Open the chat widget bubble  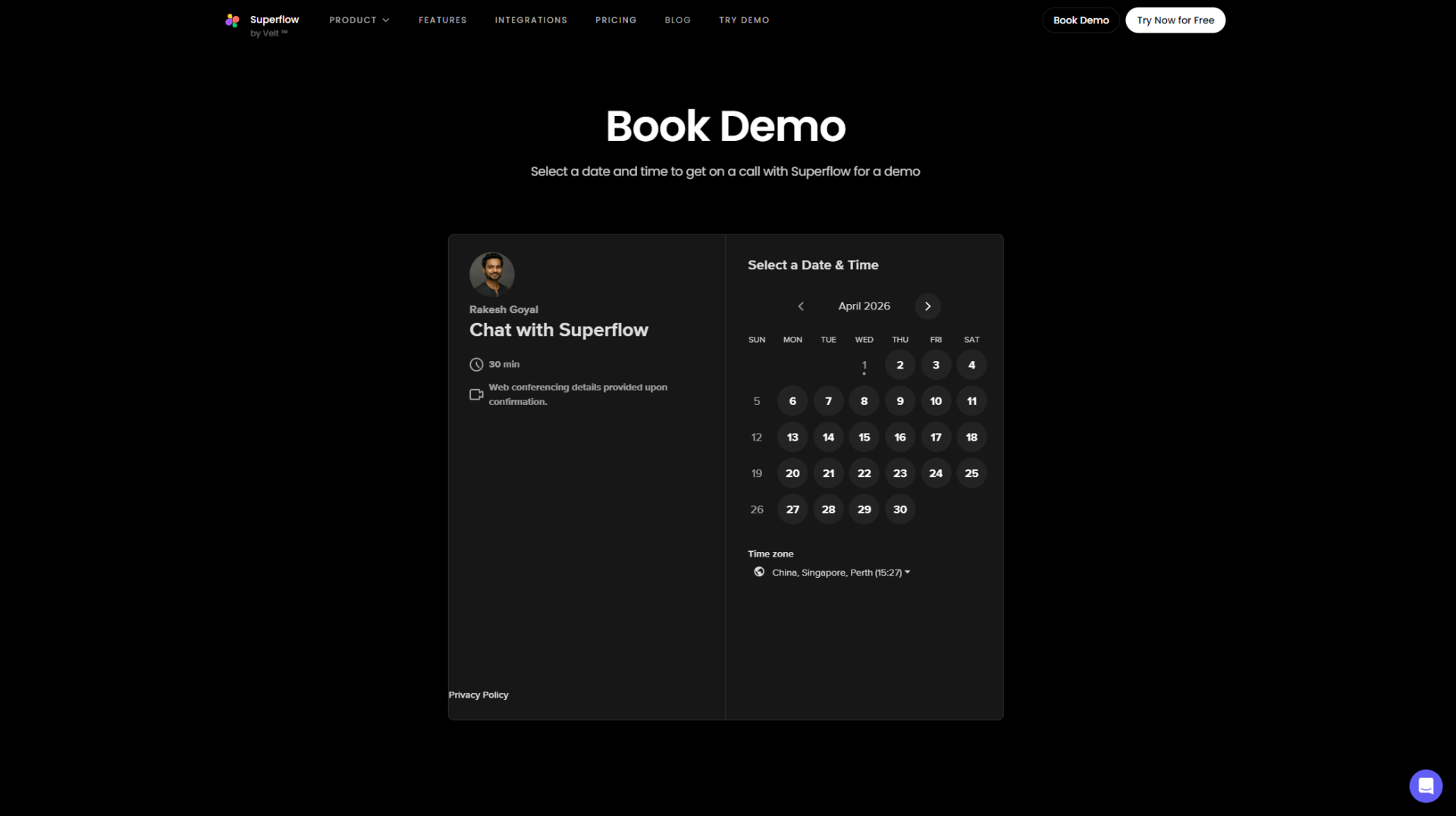[1425, 786]
